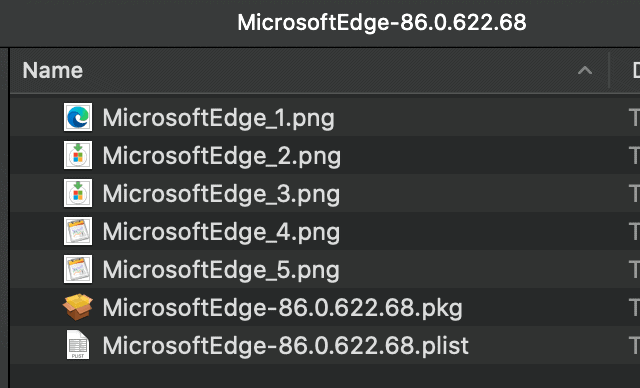Click the cardboard box package icon
Viewport: 640px width, 388px height.
tap(78, 307)
